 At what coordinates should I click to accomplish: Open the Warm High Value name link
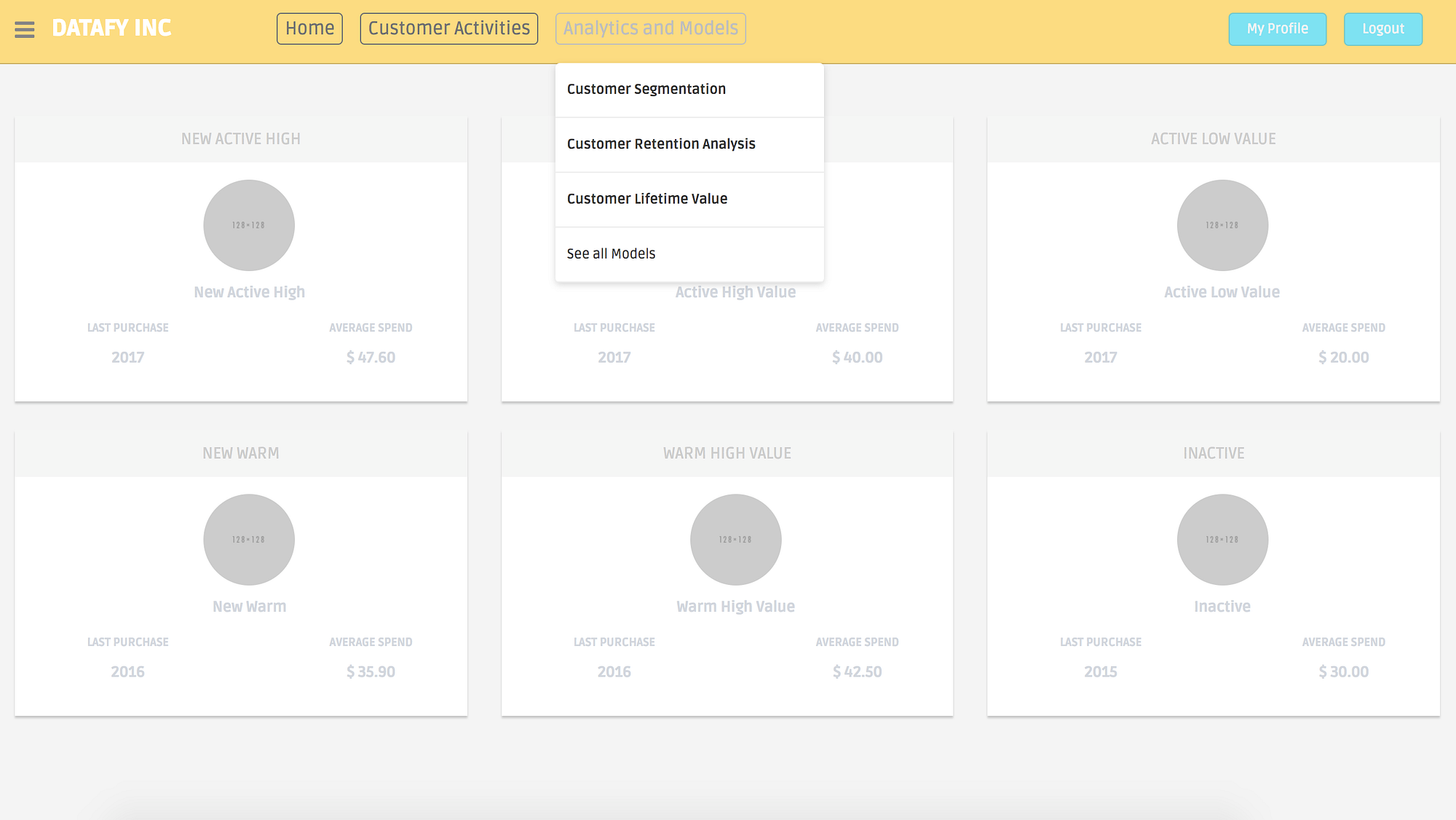point(735,607)
